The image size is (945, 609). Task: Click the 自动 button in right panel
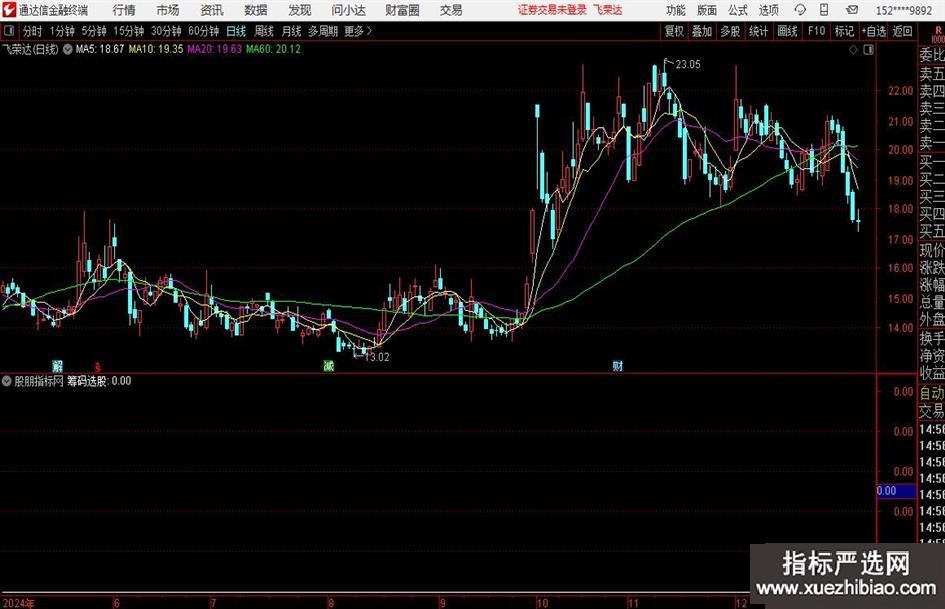[x=932, y=393]
